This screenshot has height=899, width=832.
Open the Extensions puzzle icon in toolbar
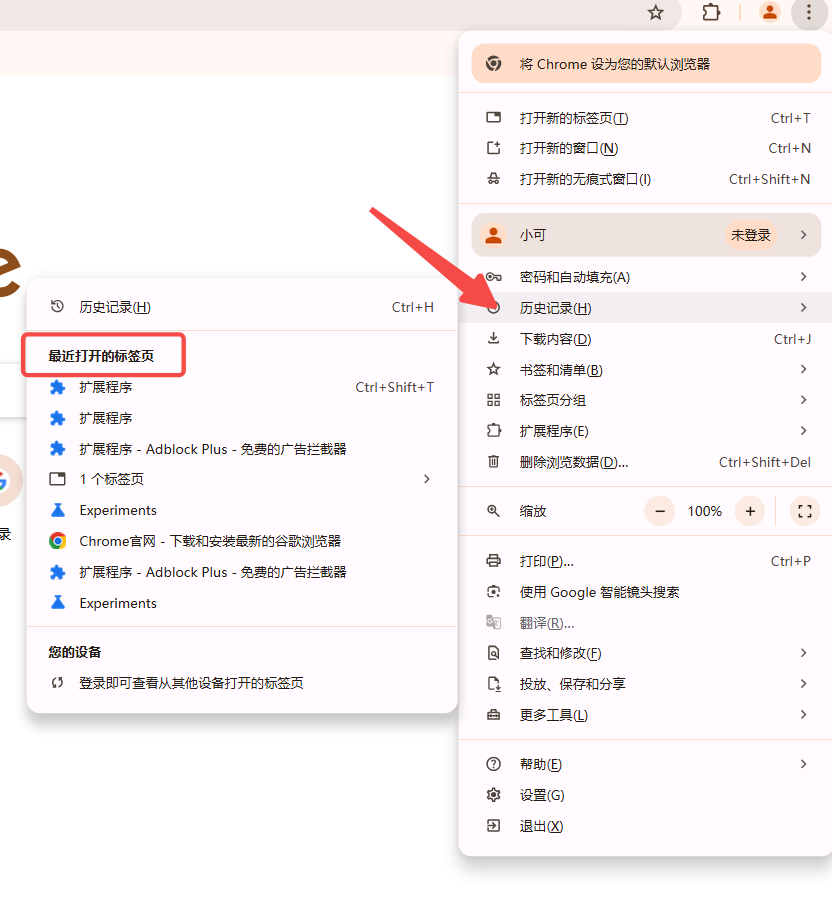[x=711, y=12]
